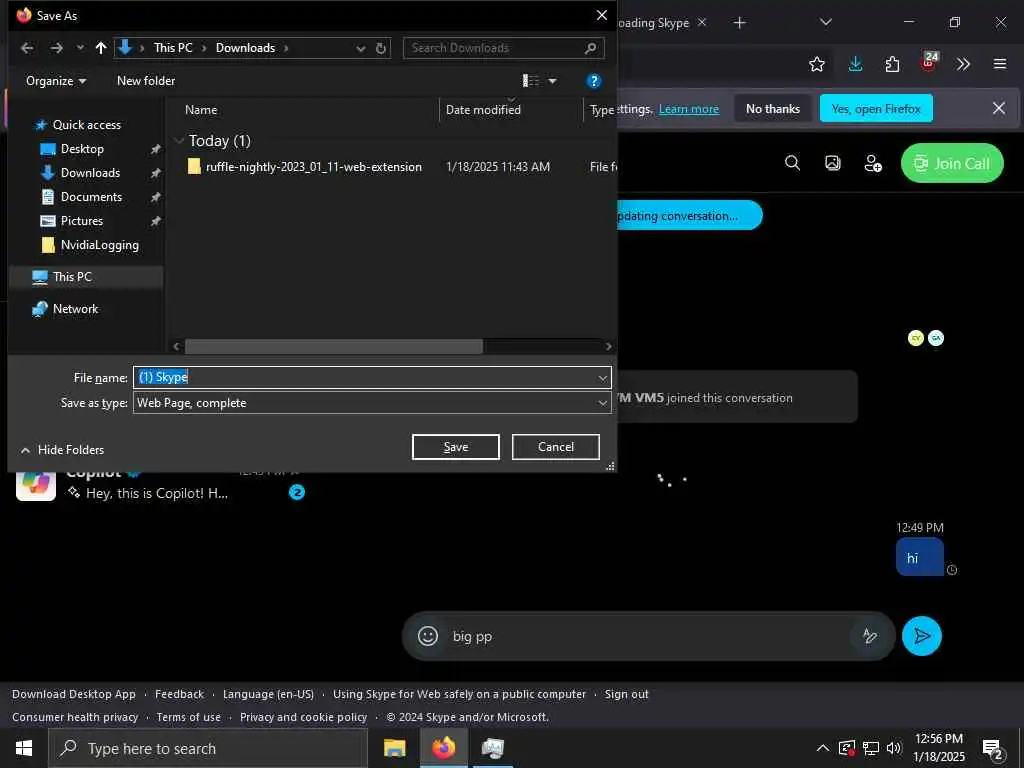Show more Firefox toolbar tools

pyautogui.click(x=963, y=64)
